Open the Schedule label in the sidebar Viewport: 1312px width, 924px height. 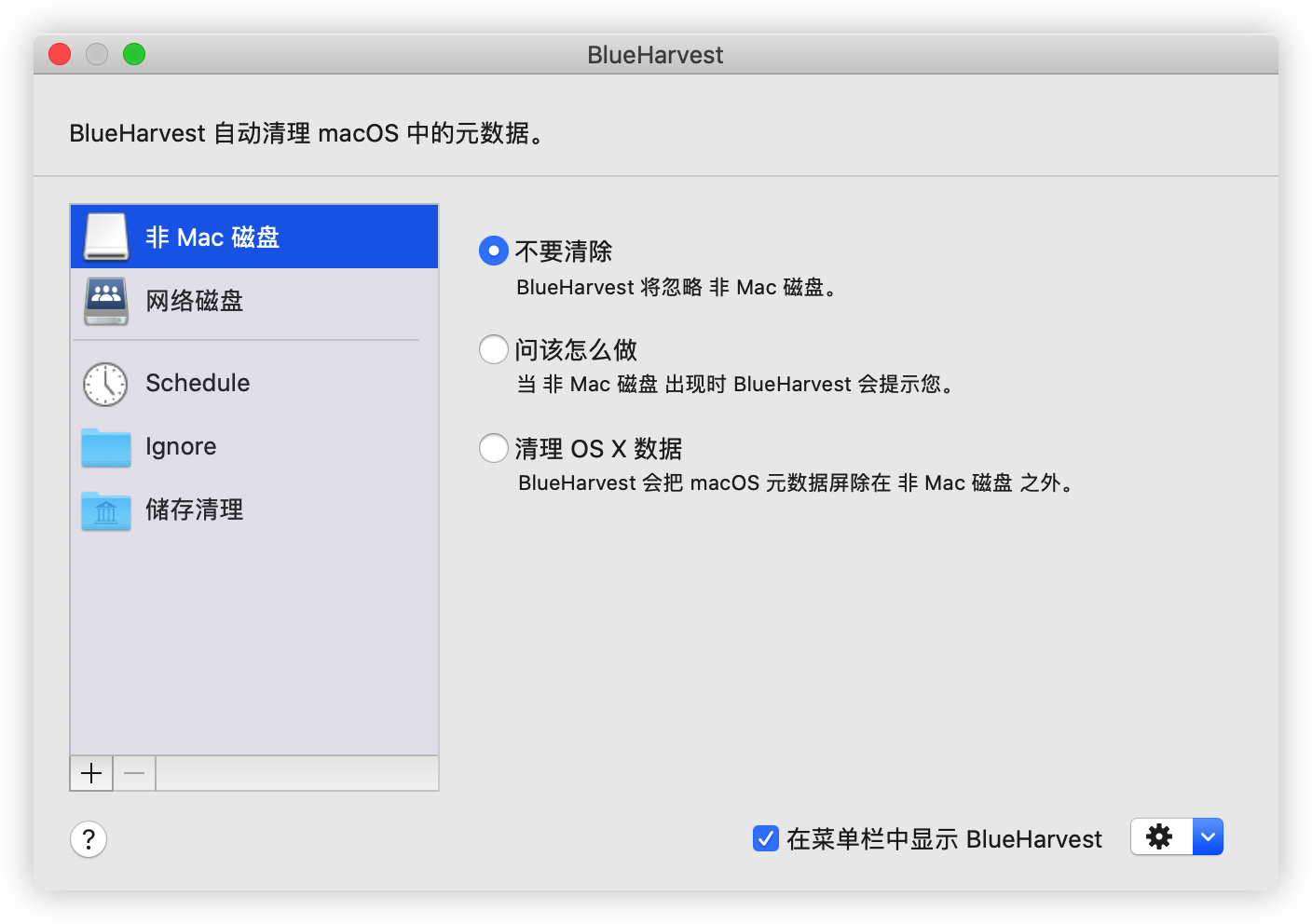[x=198, y=383]
